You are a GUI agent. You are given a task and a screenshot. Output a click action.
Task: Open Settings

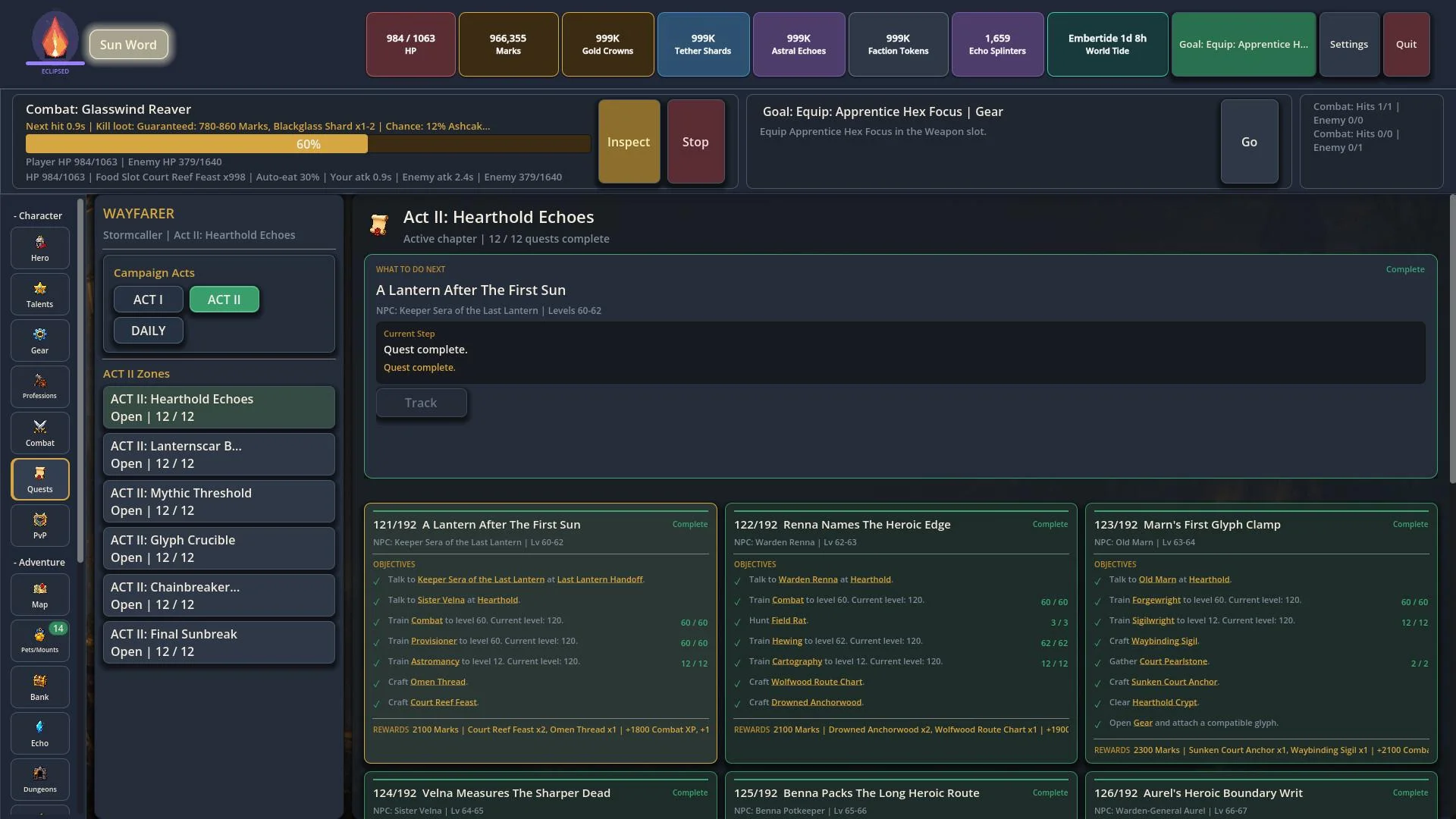(1349, 44)
